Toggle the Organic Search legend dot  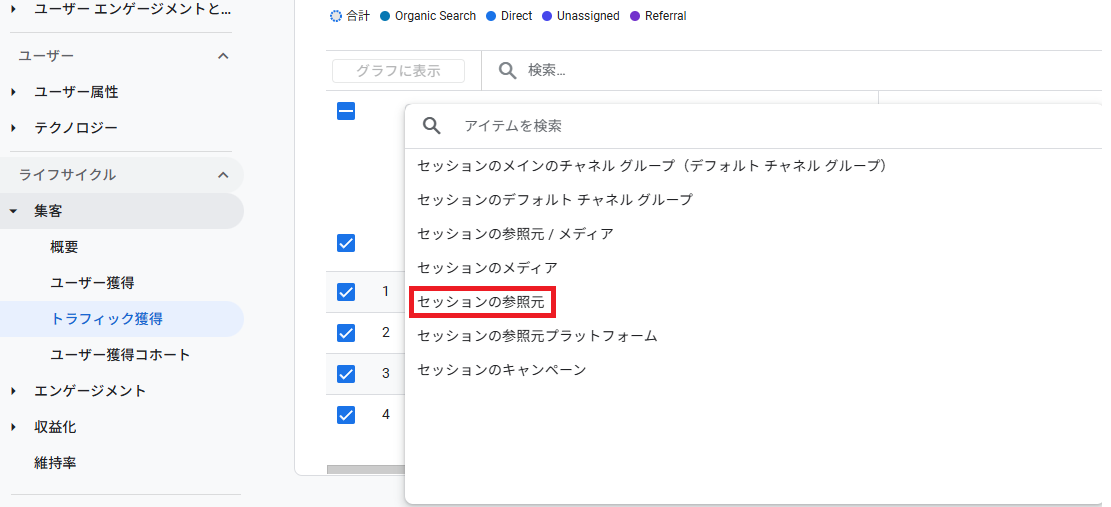coord(385,16)
